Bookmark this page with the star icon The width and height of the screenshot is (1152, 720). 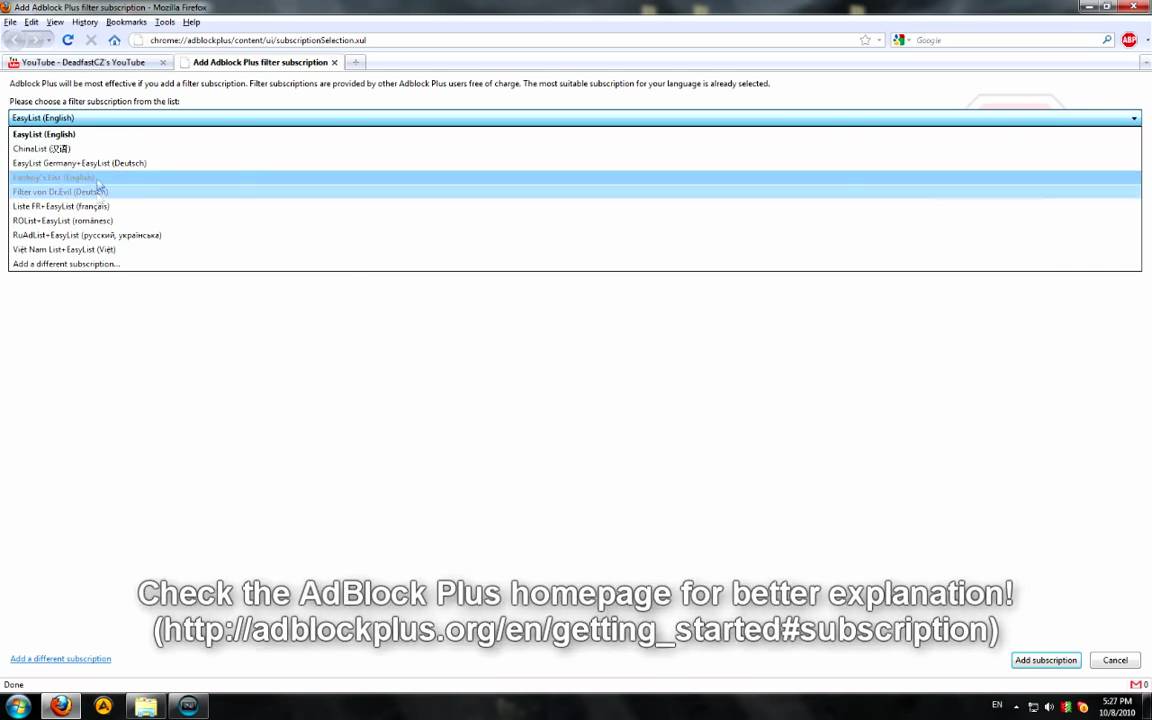pos(865,40)
